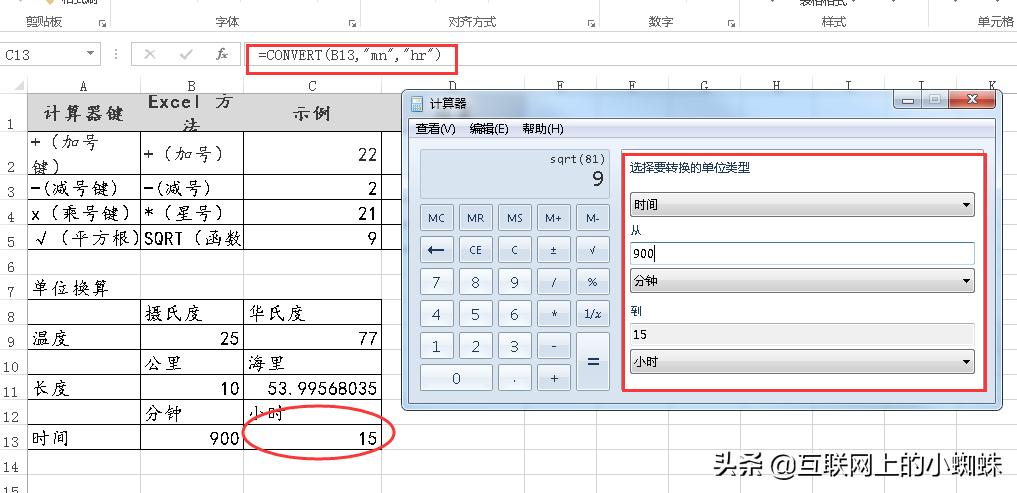1017x493 pixels.
Task: Click calculator digit 1 key
Action: (x=437, y=346)
